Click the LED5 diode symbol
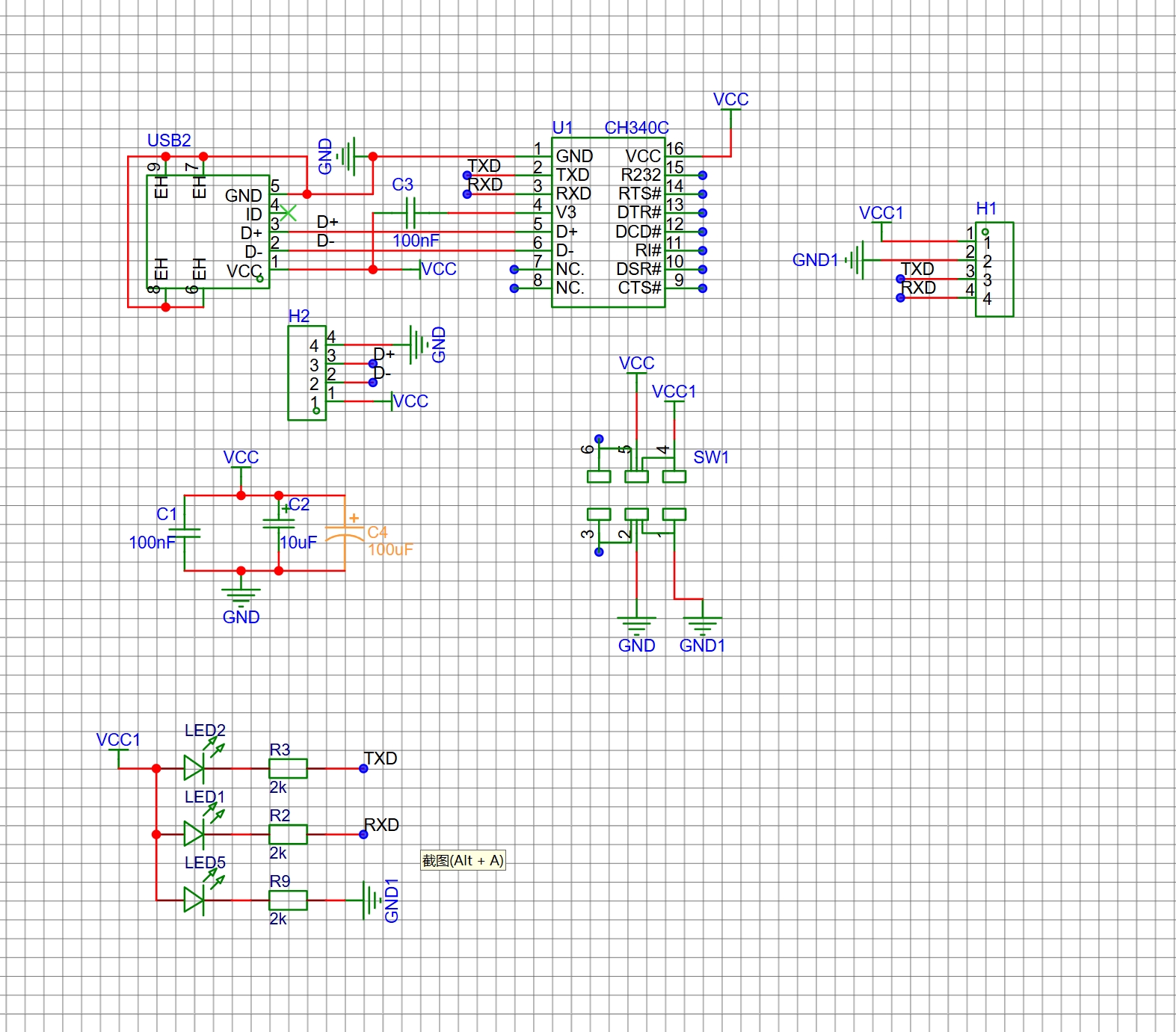Screen dimensions: 1176x1032 [194, 900]
